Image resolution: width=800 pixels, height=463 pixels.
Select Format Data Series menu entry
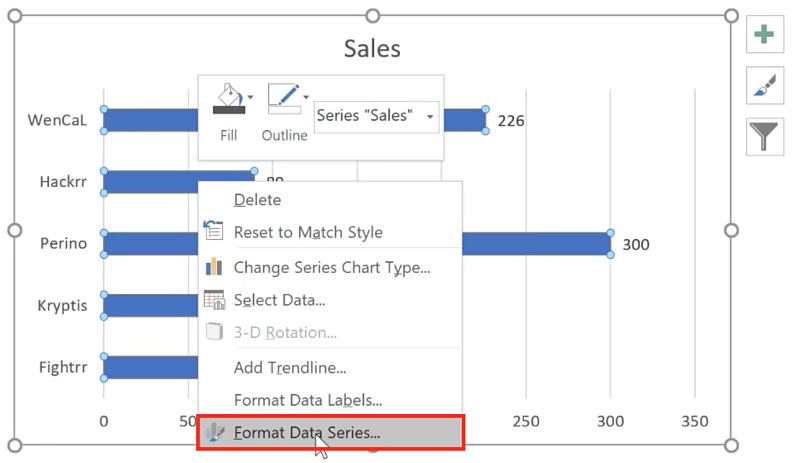coord(306,433)
